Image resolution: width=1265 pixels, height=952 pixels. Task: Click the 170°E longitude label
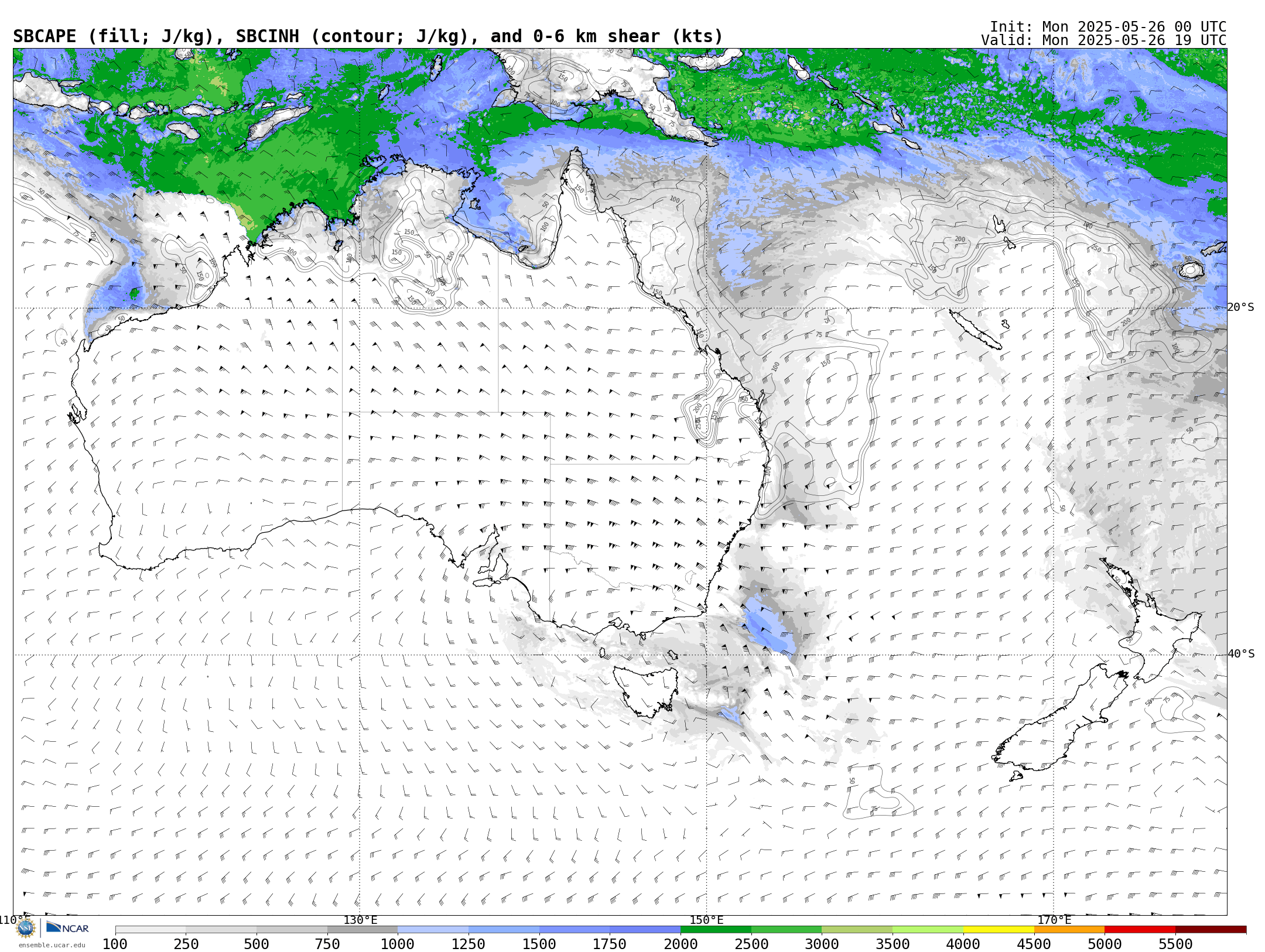coord(1054,920)
